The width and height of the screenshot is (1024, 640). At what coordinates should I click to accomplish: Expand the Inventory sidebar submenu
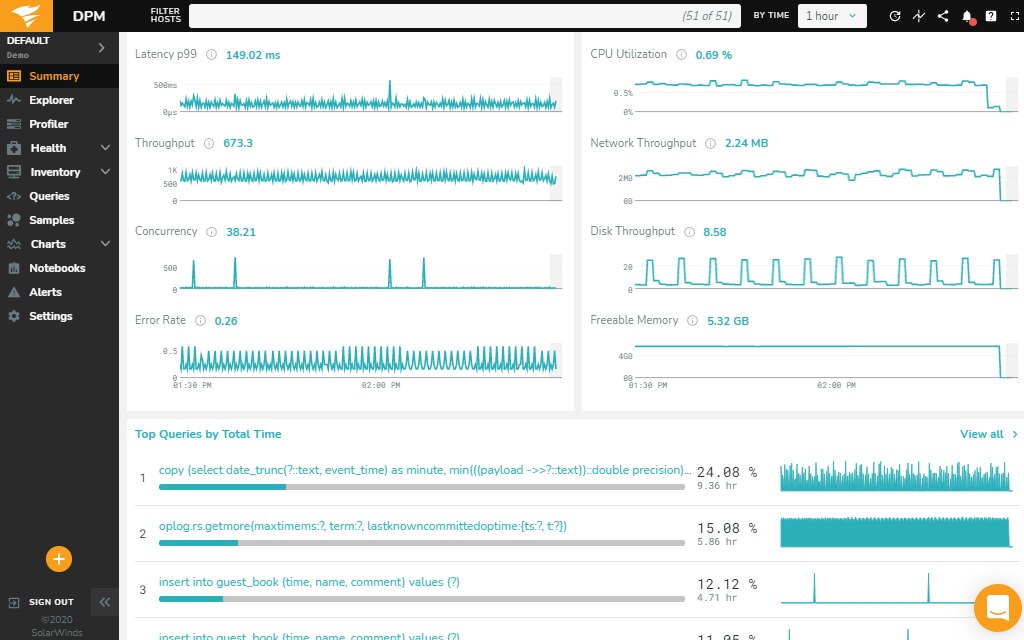coord(106,172)
